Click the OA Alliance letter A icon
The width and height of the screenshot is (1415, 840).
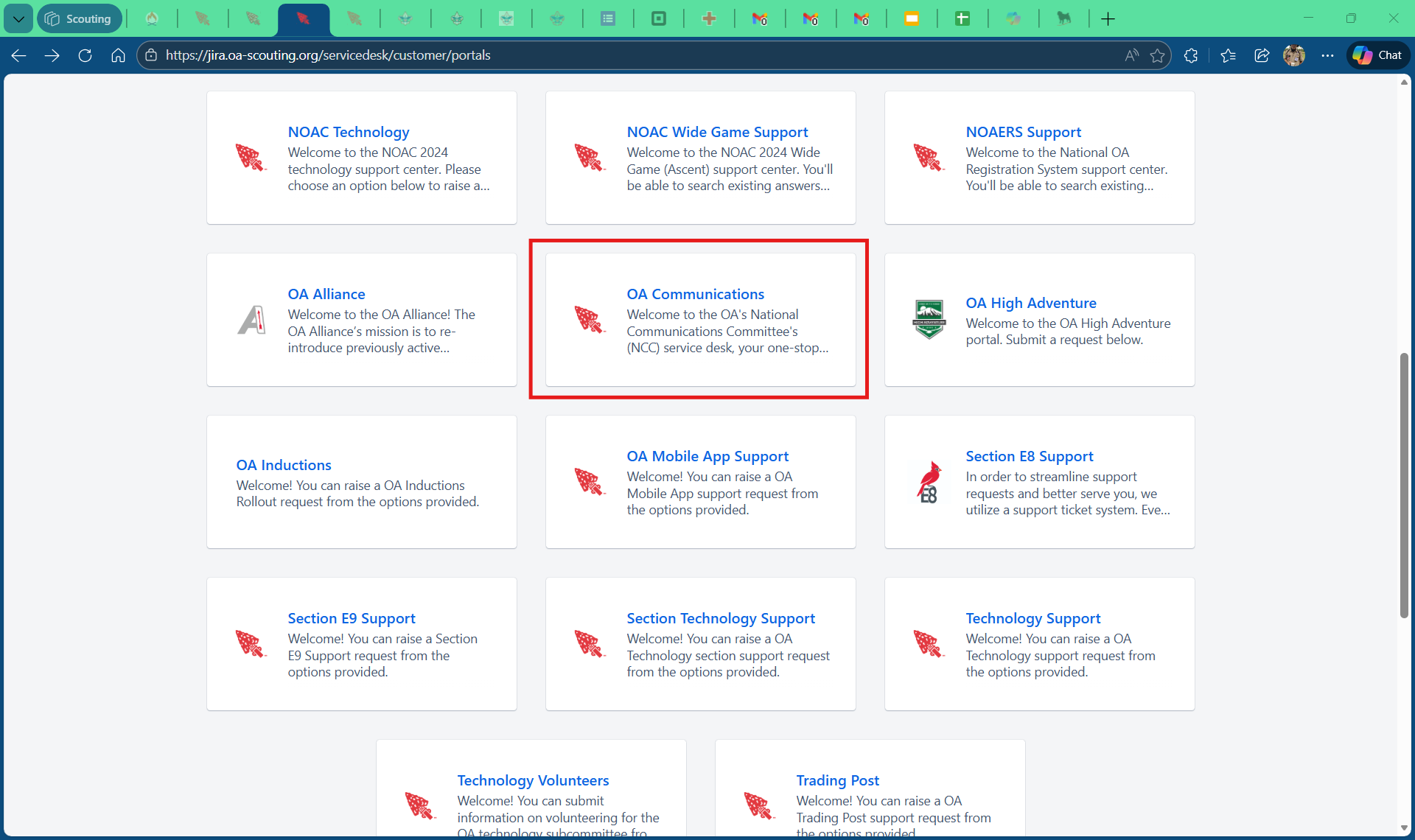tap(251, 320)
